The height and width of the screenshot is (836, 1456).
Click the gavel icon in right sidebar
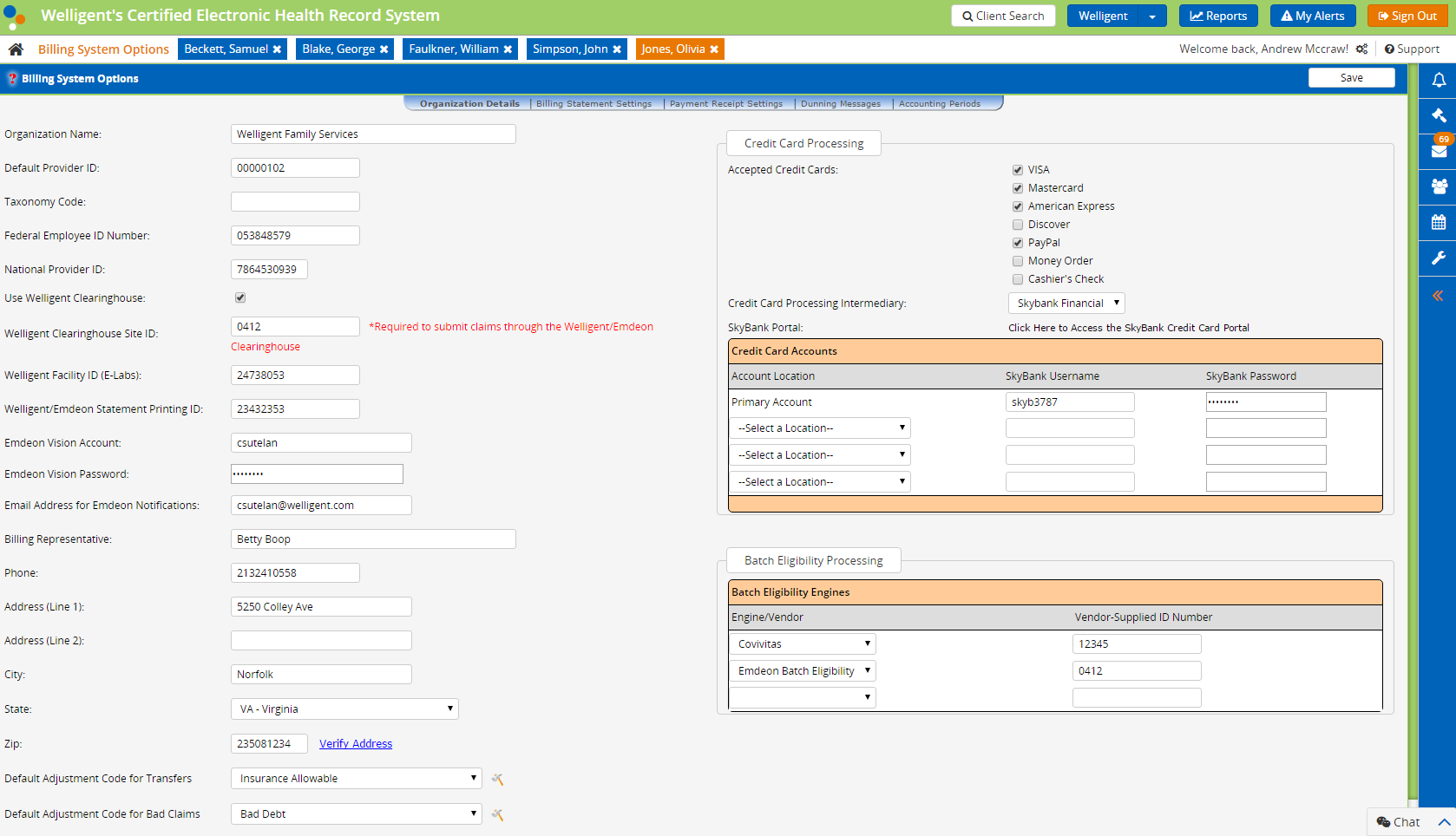(x=1438, y=115)
